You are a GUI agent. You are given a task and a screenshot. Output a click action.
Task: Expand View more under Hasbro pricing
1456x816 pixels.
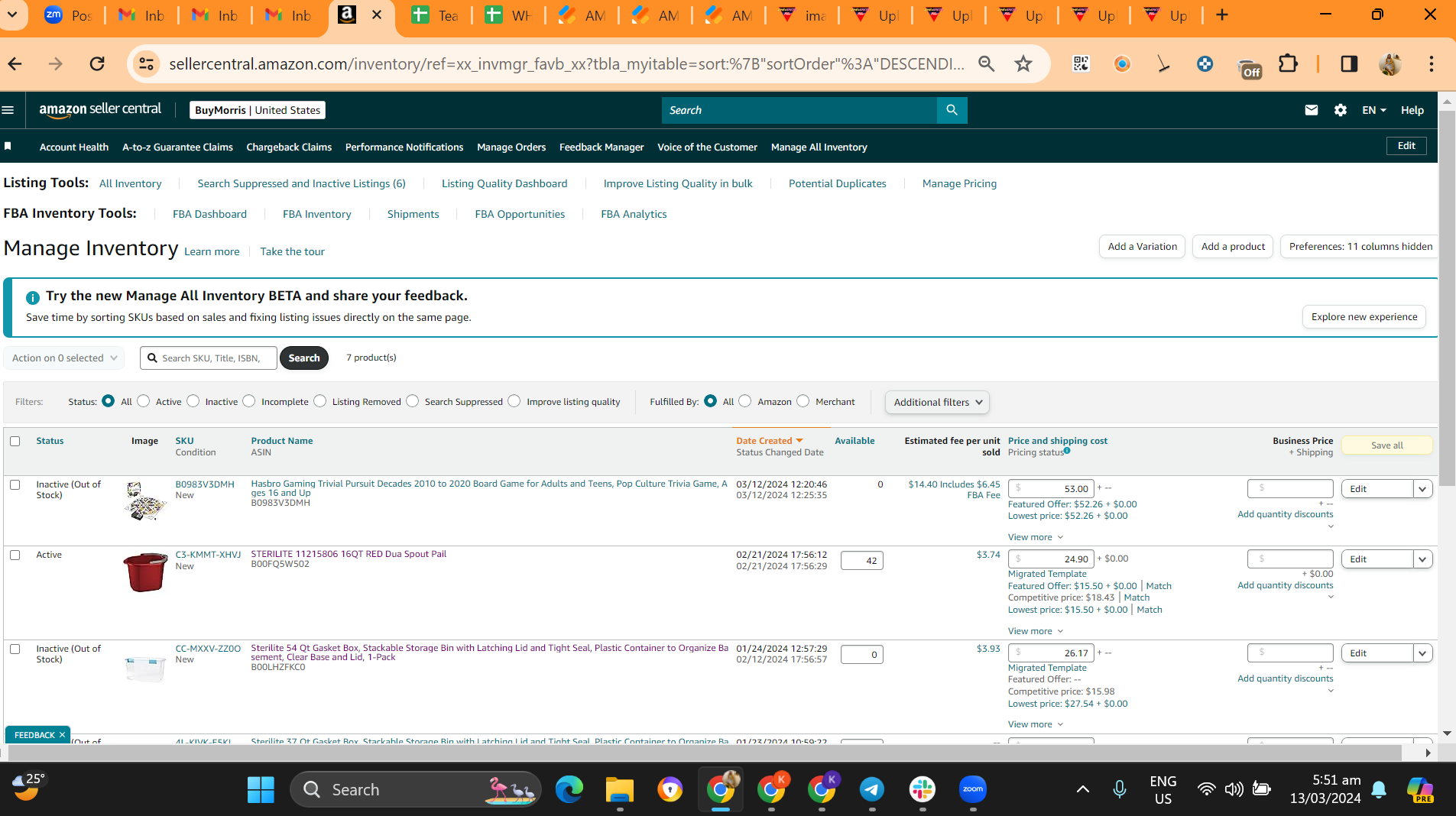coord(1035,537)
